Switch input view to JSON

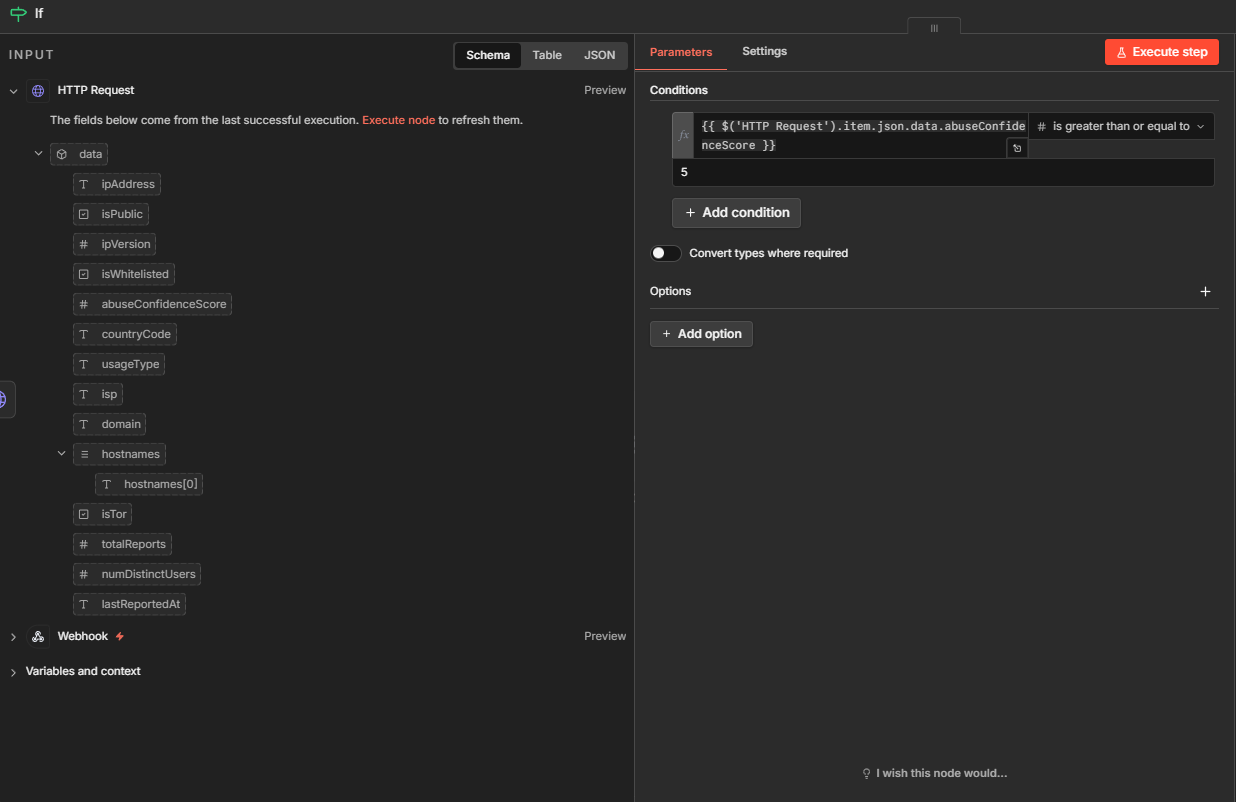599,56
